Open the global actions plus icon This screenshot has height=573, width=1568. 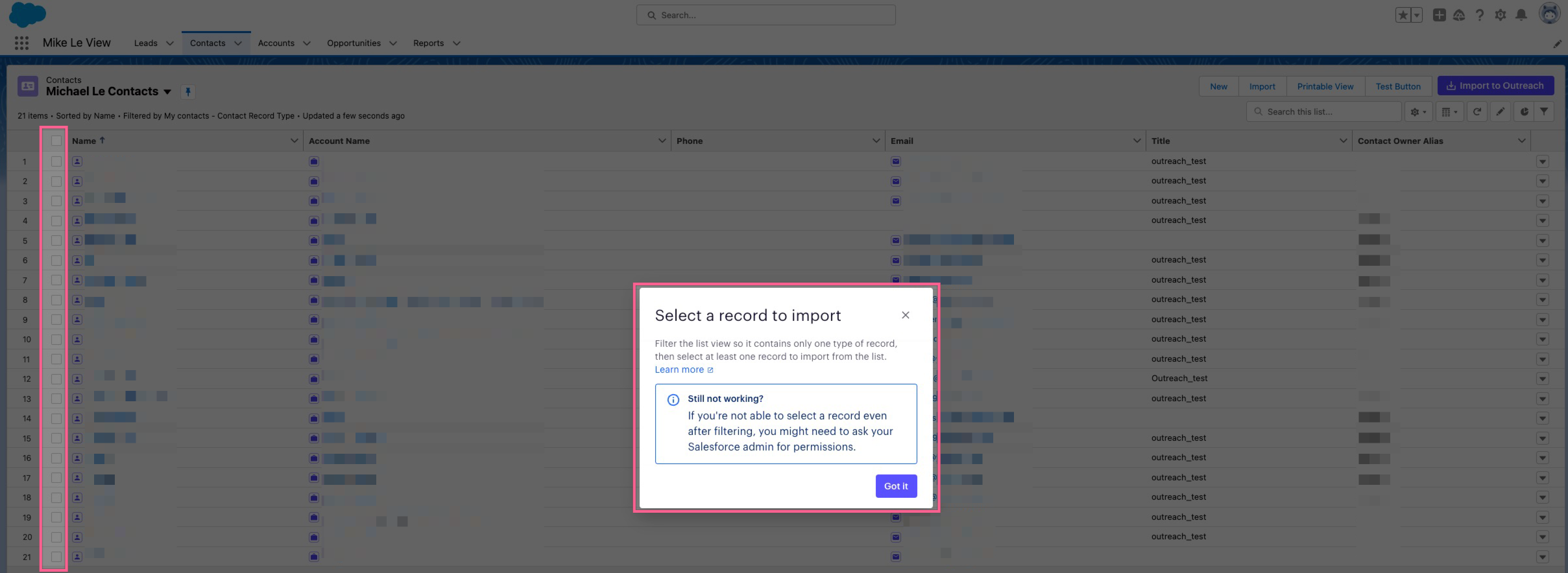click(x=1439, y=15)
